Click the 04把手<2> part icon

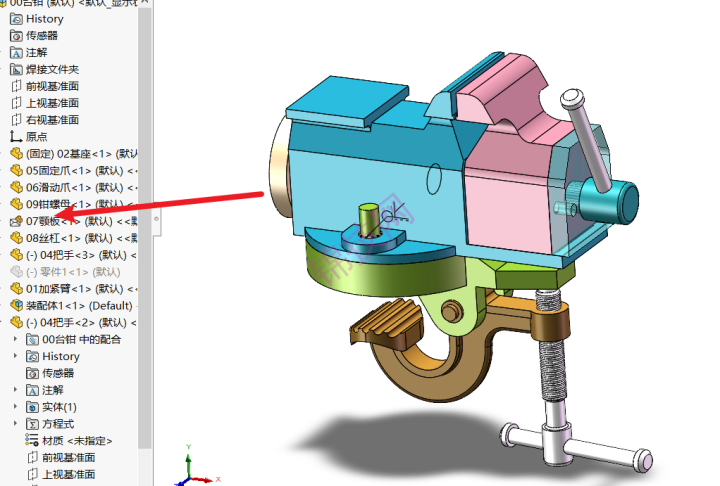pos(16,322)
